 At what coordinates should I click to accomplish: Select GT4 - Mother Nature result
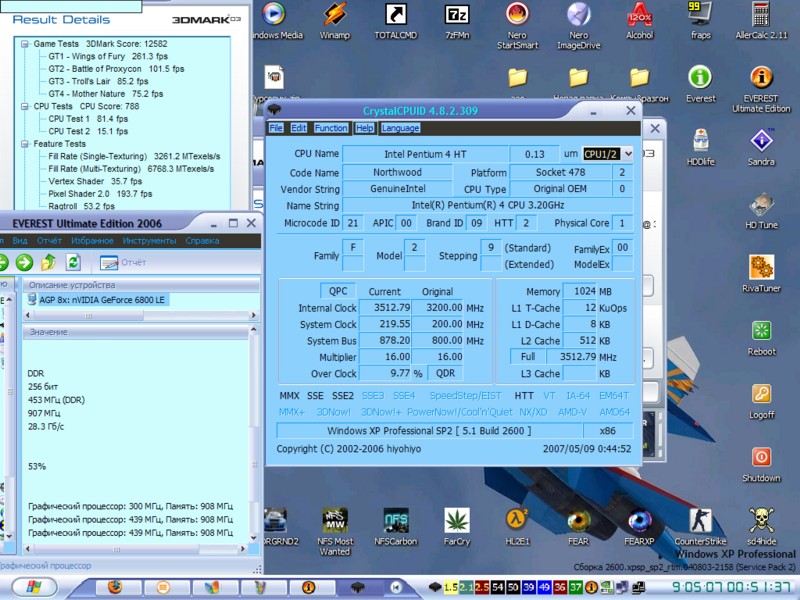coord(106,94)
